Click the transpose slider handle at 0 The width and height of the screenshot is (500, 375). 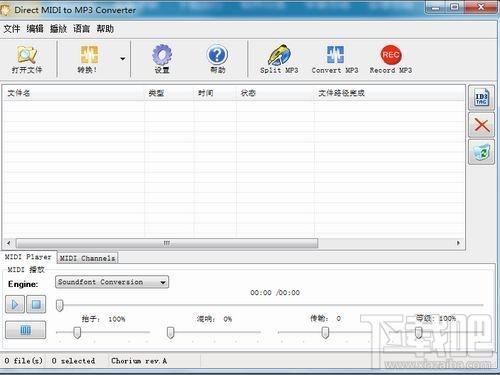pos(325,332)
